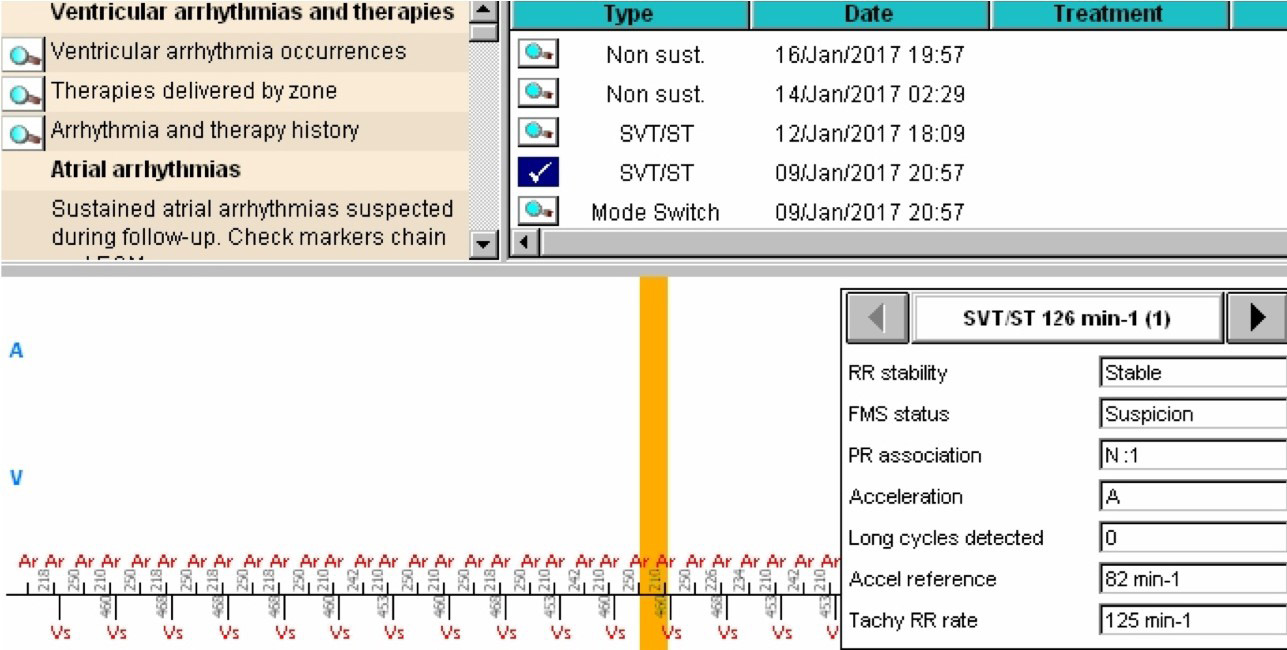Image resolution: width=1287 pixels, height=650 pixels.
Task: Sort episodes by Type column header
Action: point(629,14)
